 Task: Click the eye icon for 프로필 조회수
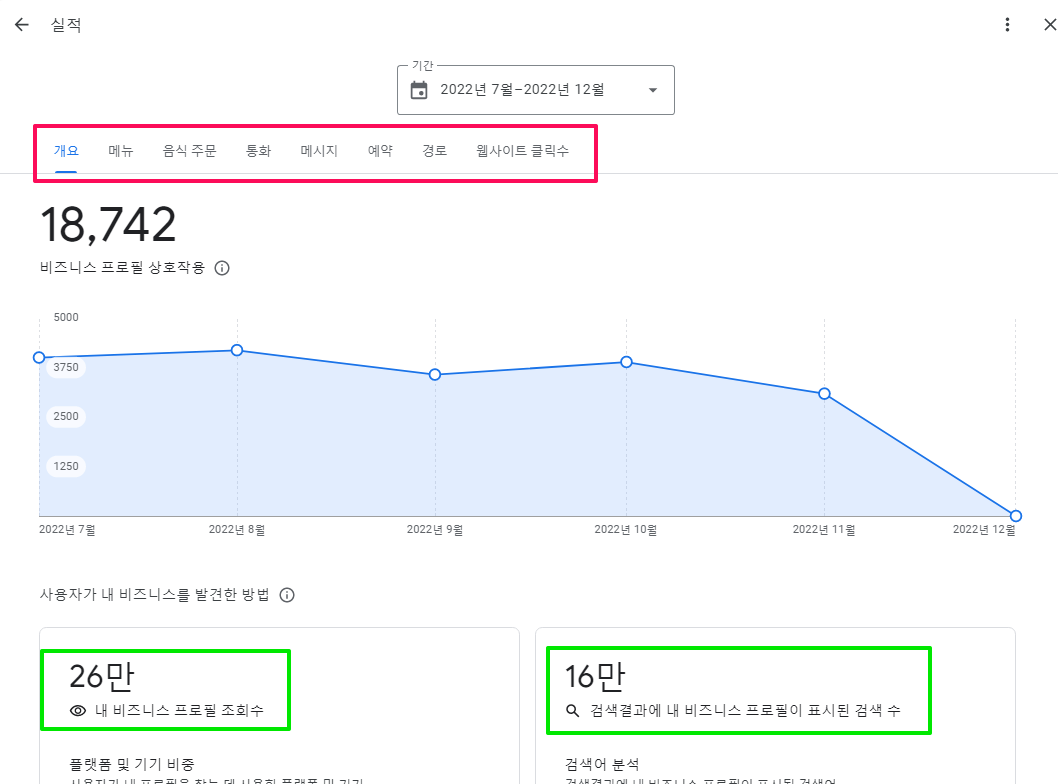pos(78,711)
